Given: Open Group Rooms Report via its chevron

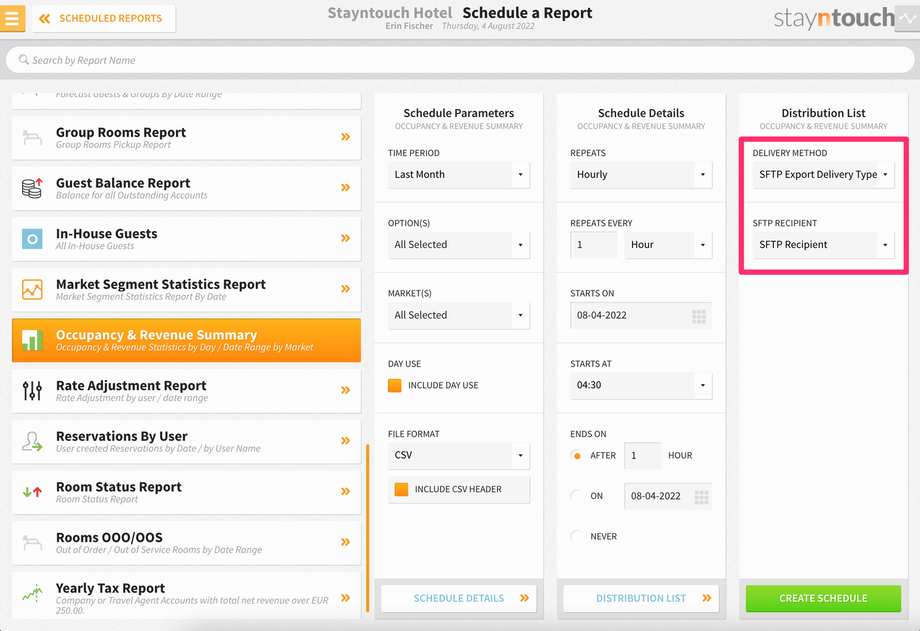Looking at the screenshot, I should [x=346, y=137].
